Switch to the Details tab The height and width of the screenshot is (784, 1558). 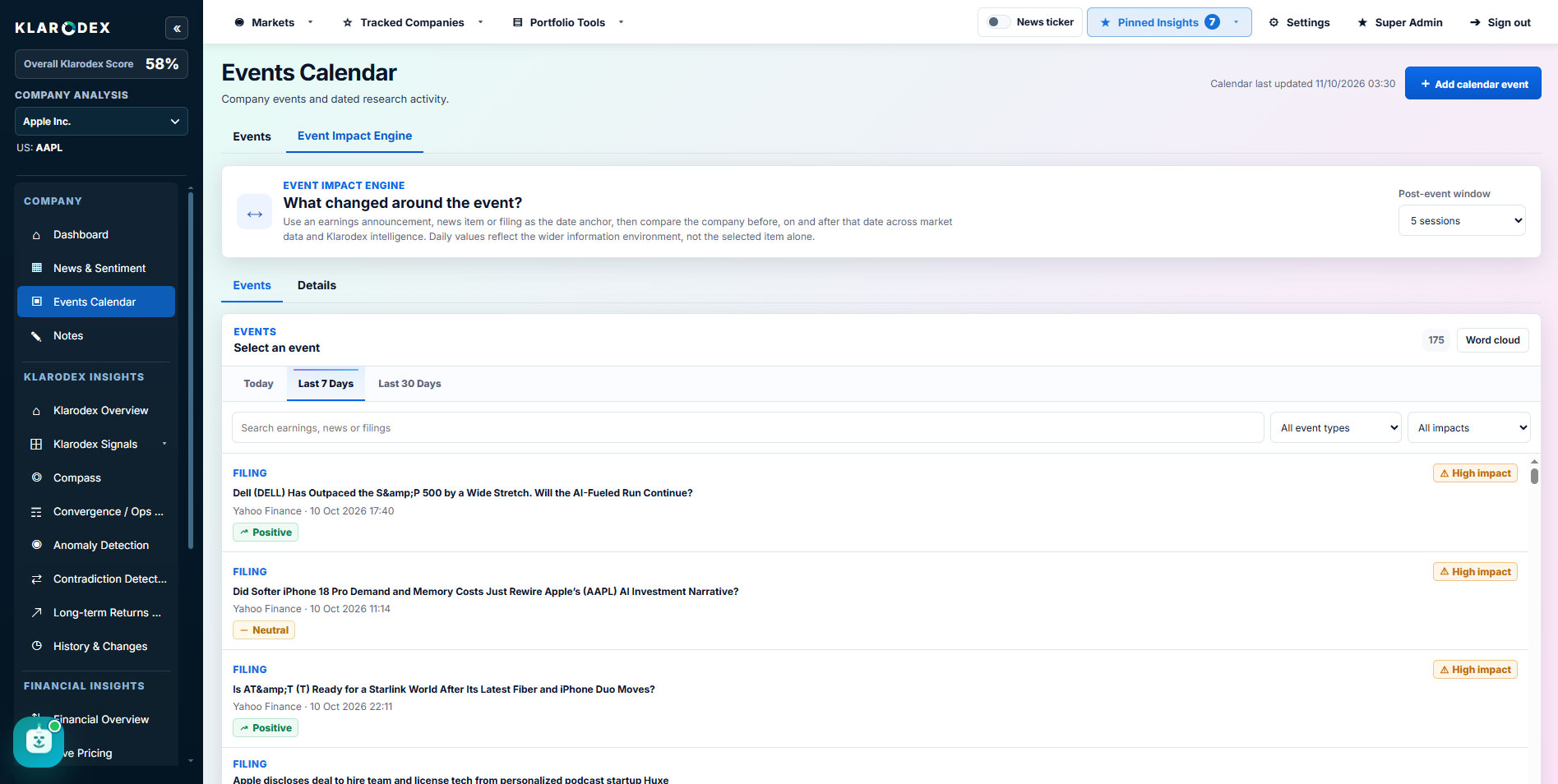(x=317, y=285)
